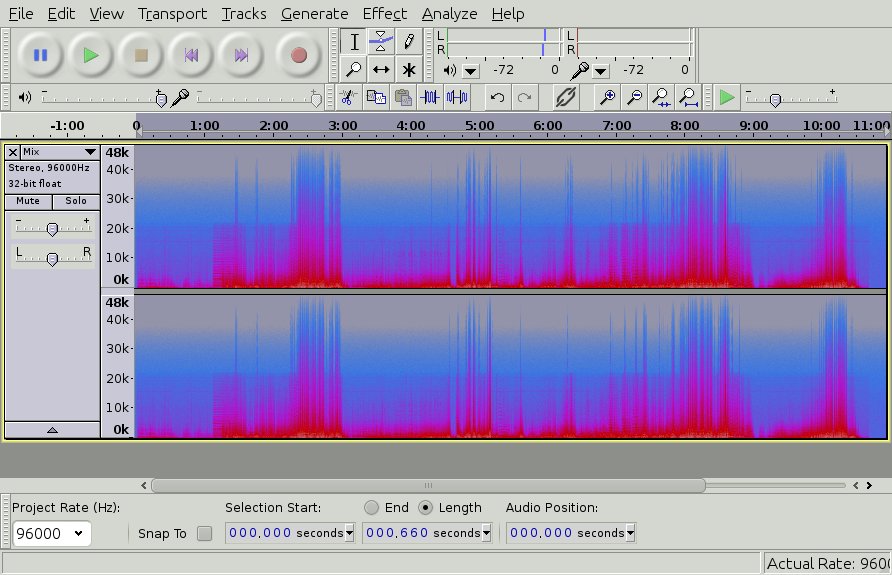The width and height of the screenshot is (892, 575).
Task: Cut selection with the scissors icon
Action: (x=348, y=97)
